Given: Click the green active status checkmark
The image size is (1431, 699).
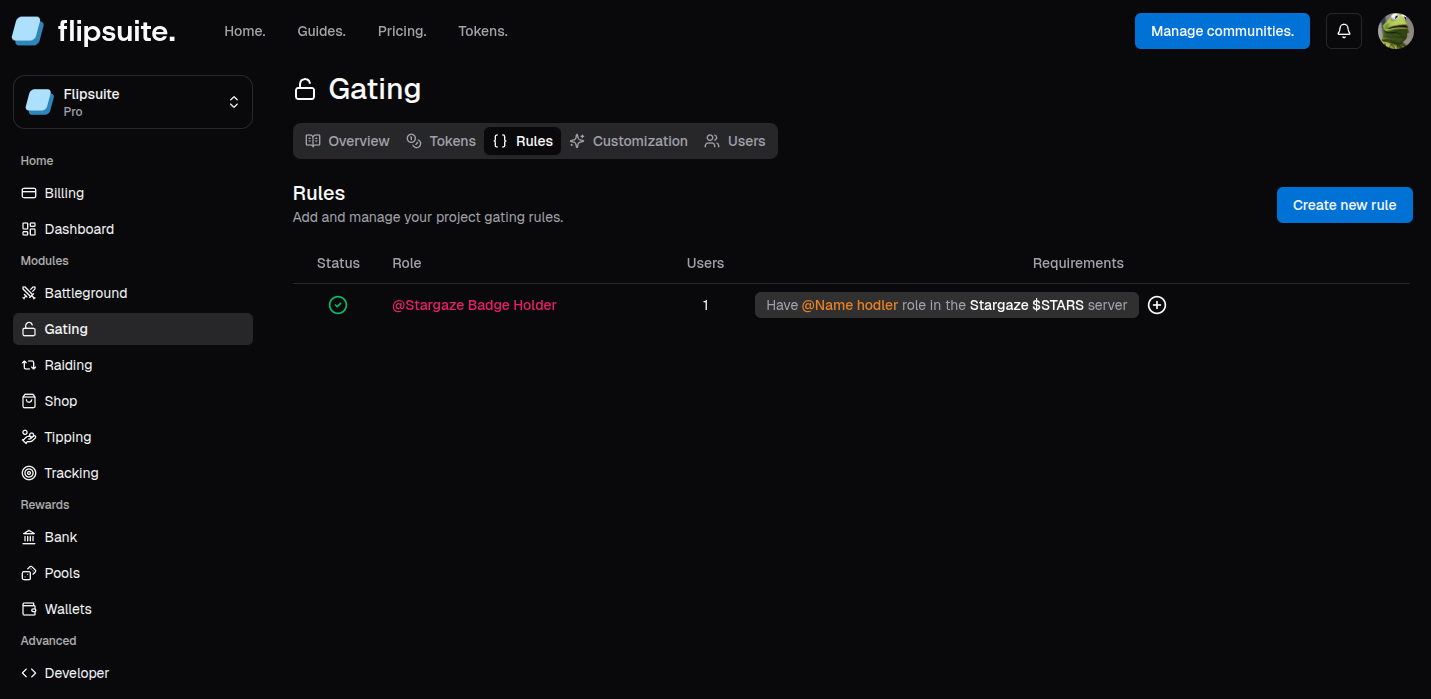Looking at the screenshot, I should click(x=338, y=305).
